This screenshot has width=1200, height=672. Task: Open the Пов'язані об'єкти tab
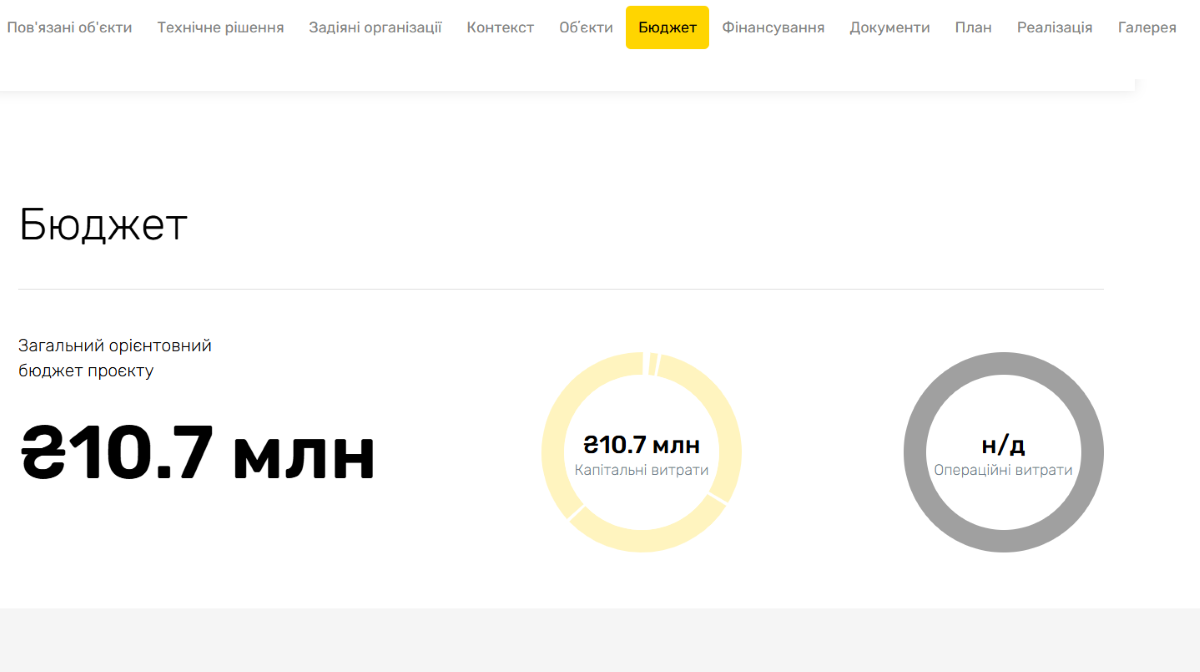coord(69,27)
